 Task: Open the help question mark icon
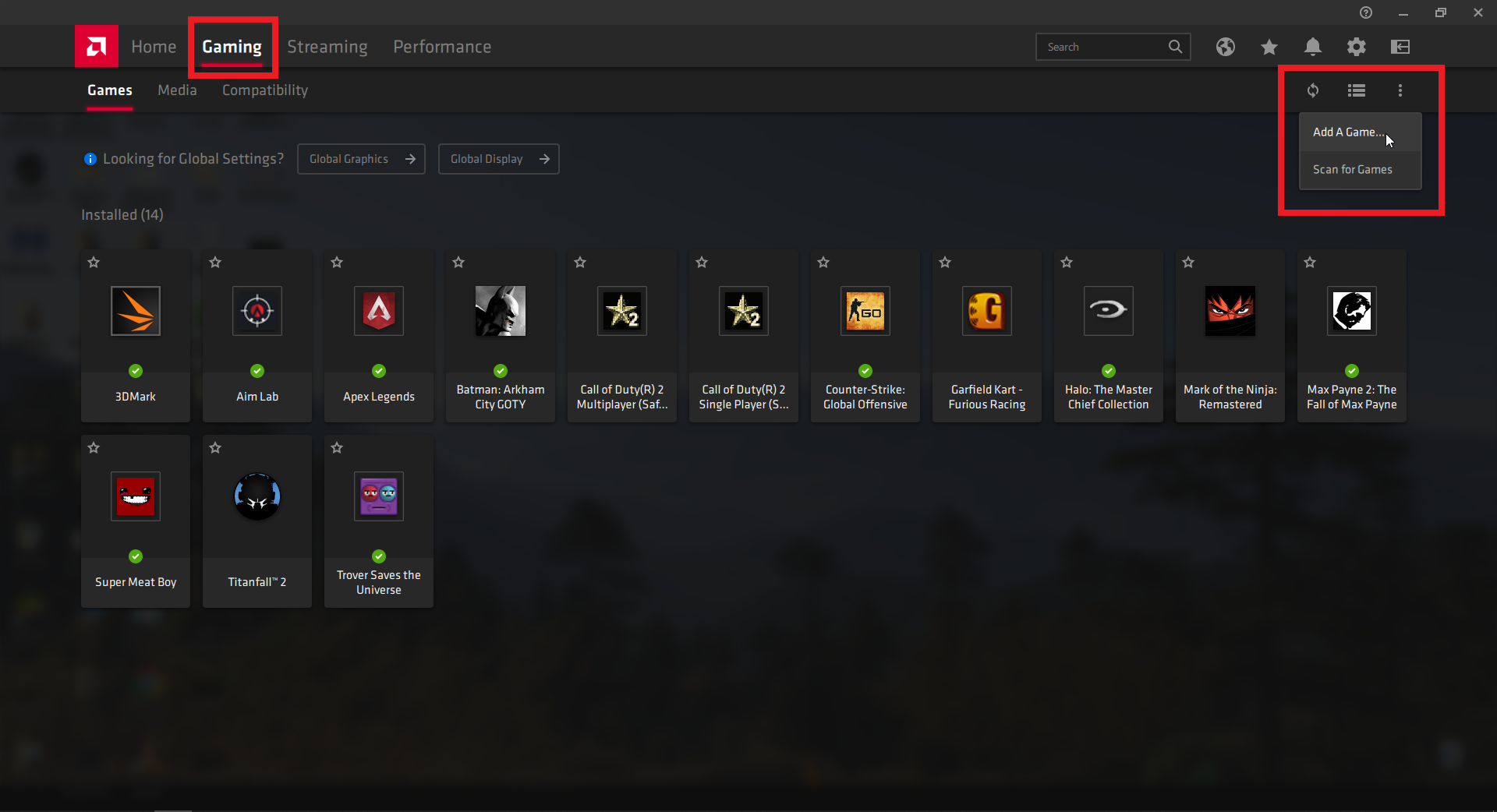[1366, 12]
